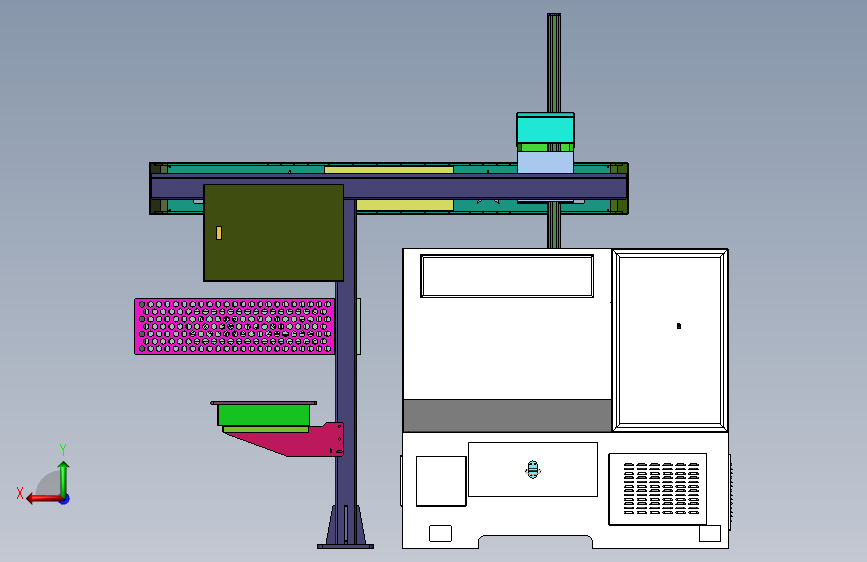This screenshot has width=867, height=562.
Task: Click the small cyan component on the front panel
Action: pyautogui.click(x=532, y=470)
